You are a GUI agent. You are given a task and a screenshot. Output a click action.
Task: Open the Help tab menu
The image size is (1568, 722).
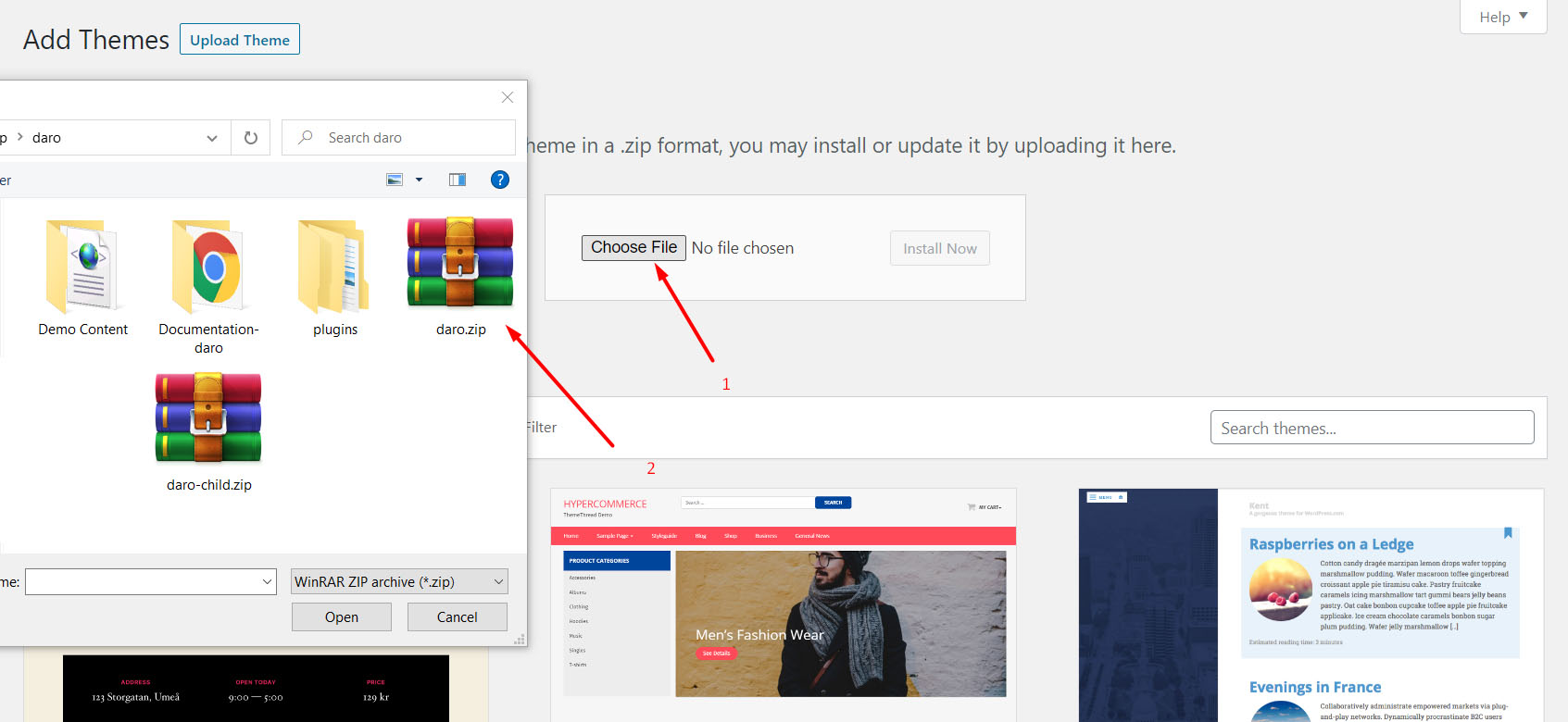pos(1502,17)
